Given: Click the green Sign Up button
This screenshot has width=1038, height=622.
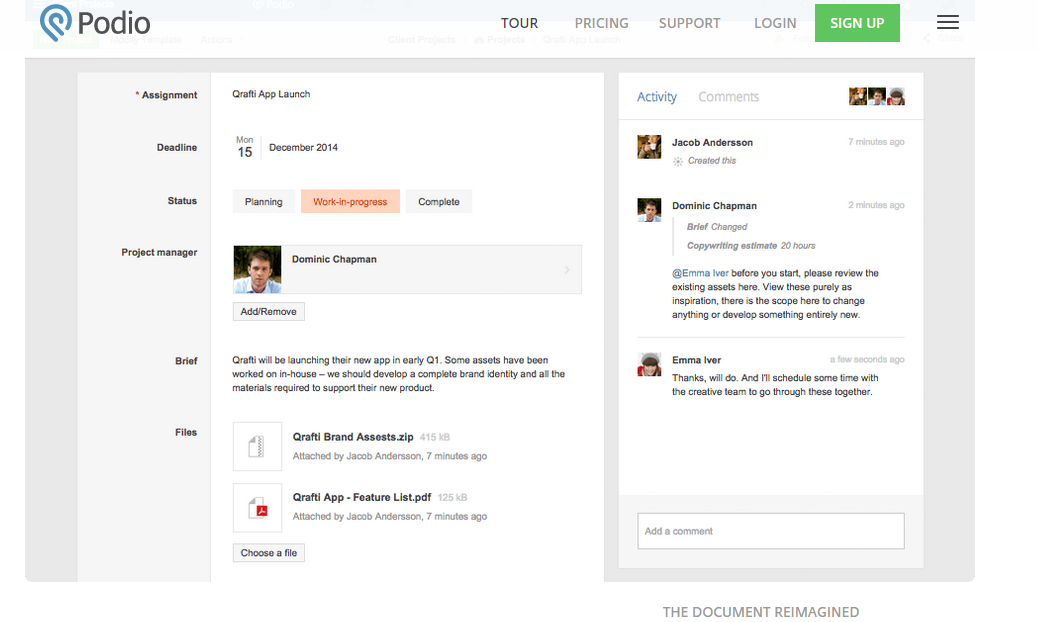Looking at the screenshot, I should 857,23.
